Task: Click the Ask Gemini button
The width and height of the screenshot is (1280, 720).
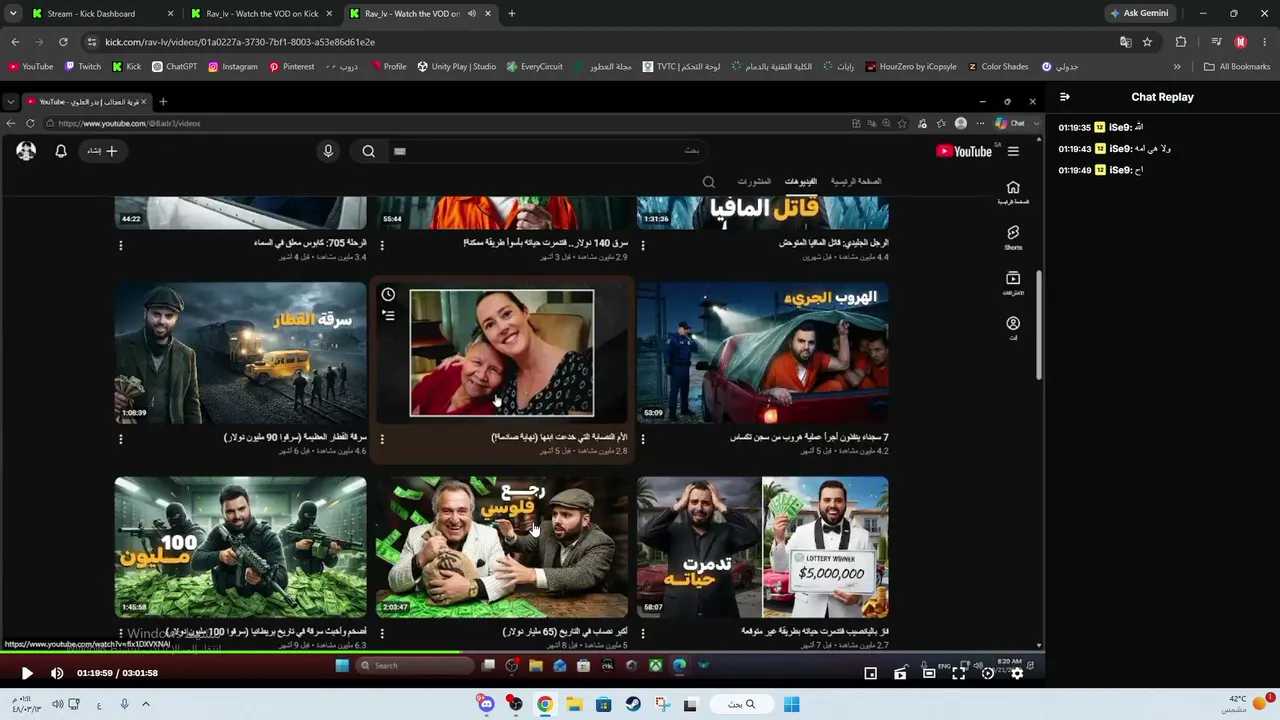Action: 1139,14
